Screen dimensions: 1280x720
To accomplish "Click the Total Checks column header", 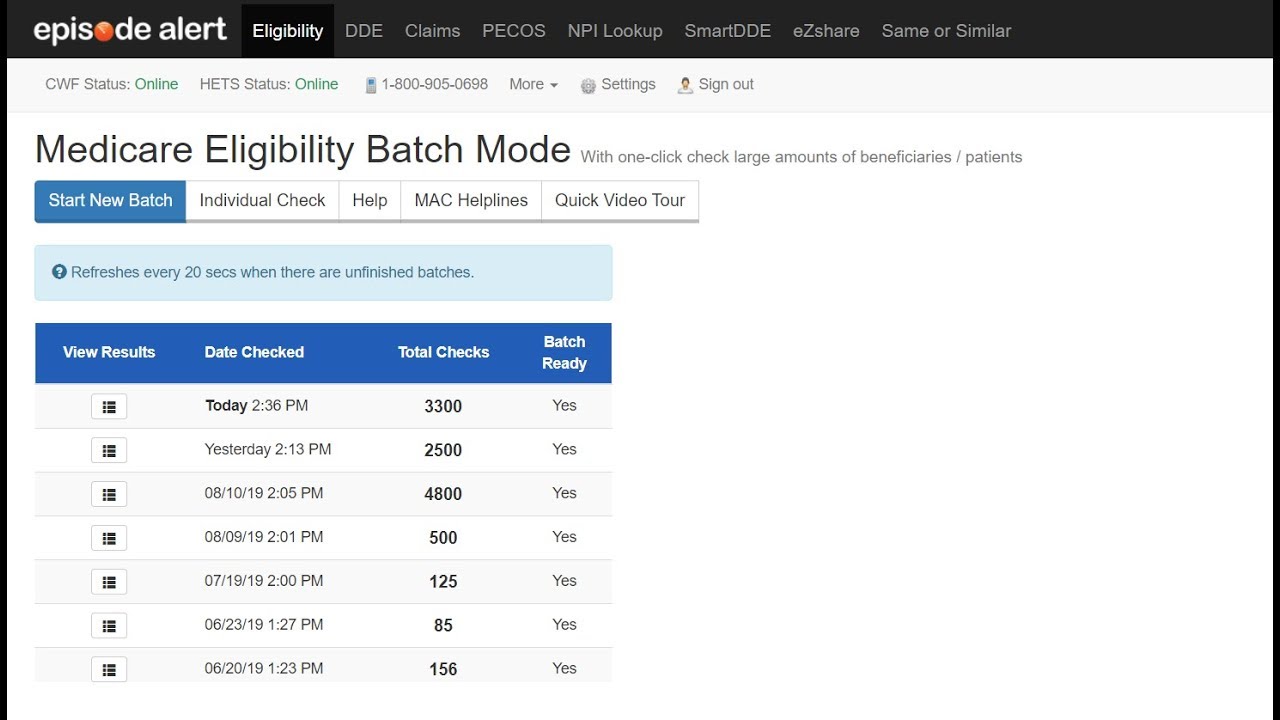I will click(443, 352).
